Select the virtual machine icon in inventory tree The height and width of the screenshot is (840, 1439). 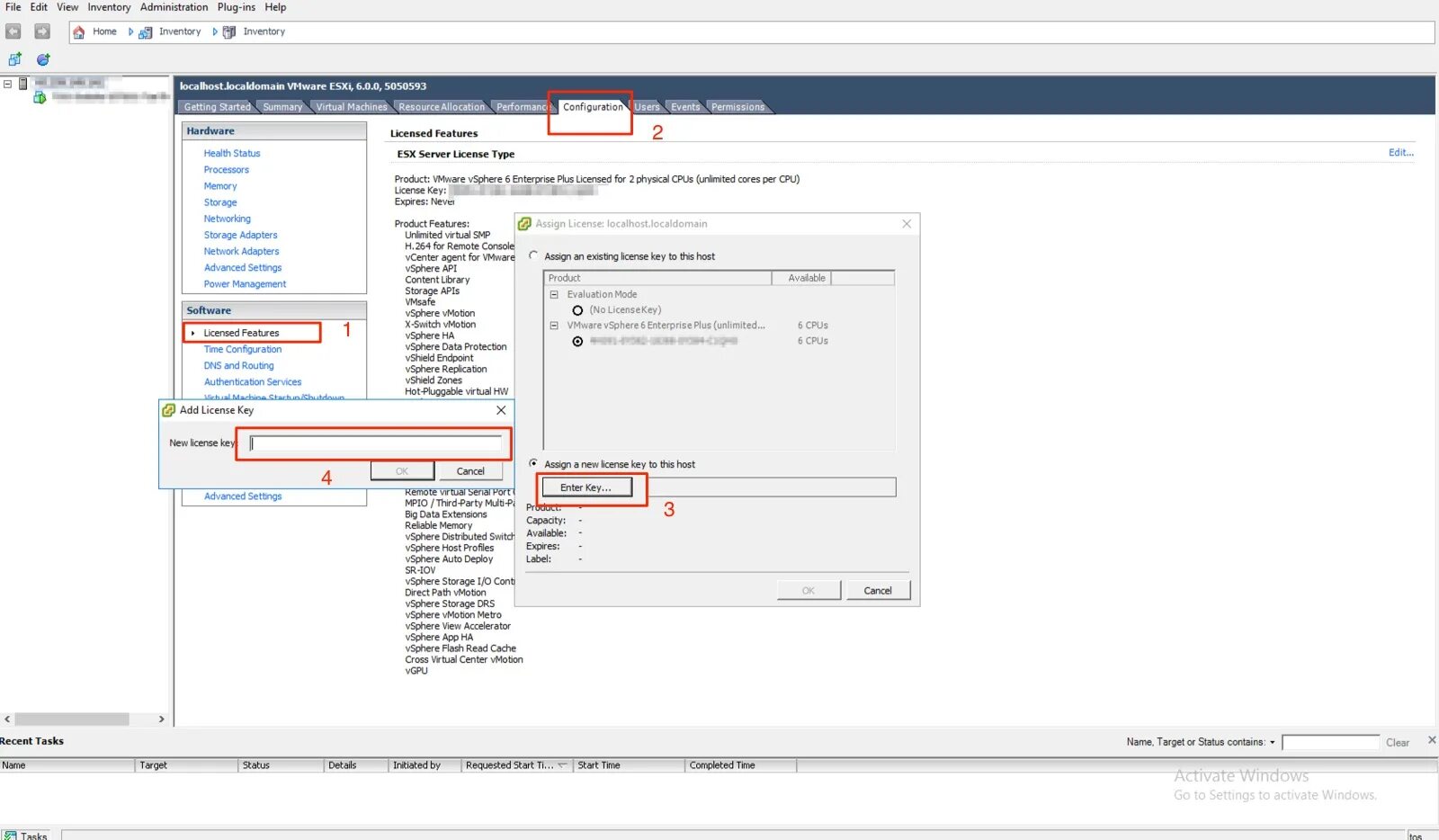(x=40, y=97)
